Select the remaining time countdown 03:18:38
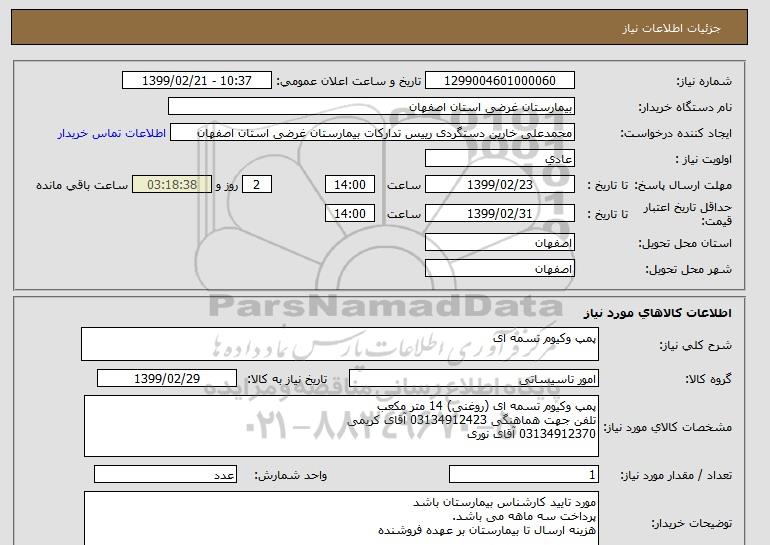 (x=172, y=185)
